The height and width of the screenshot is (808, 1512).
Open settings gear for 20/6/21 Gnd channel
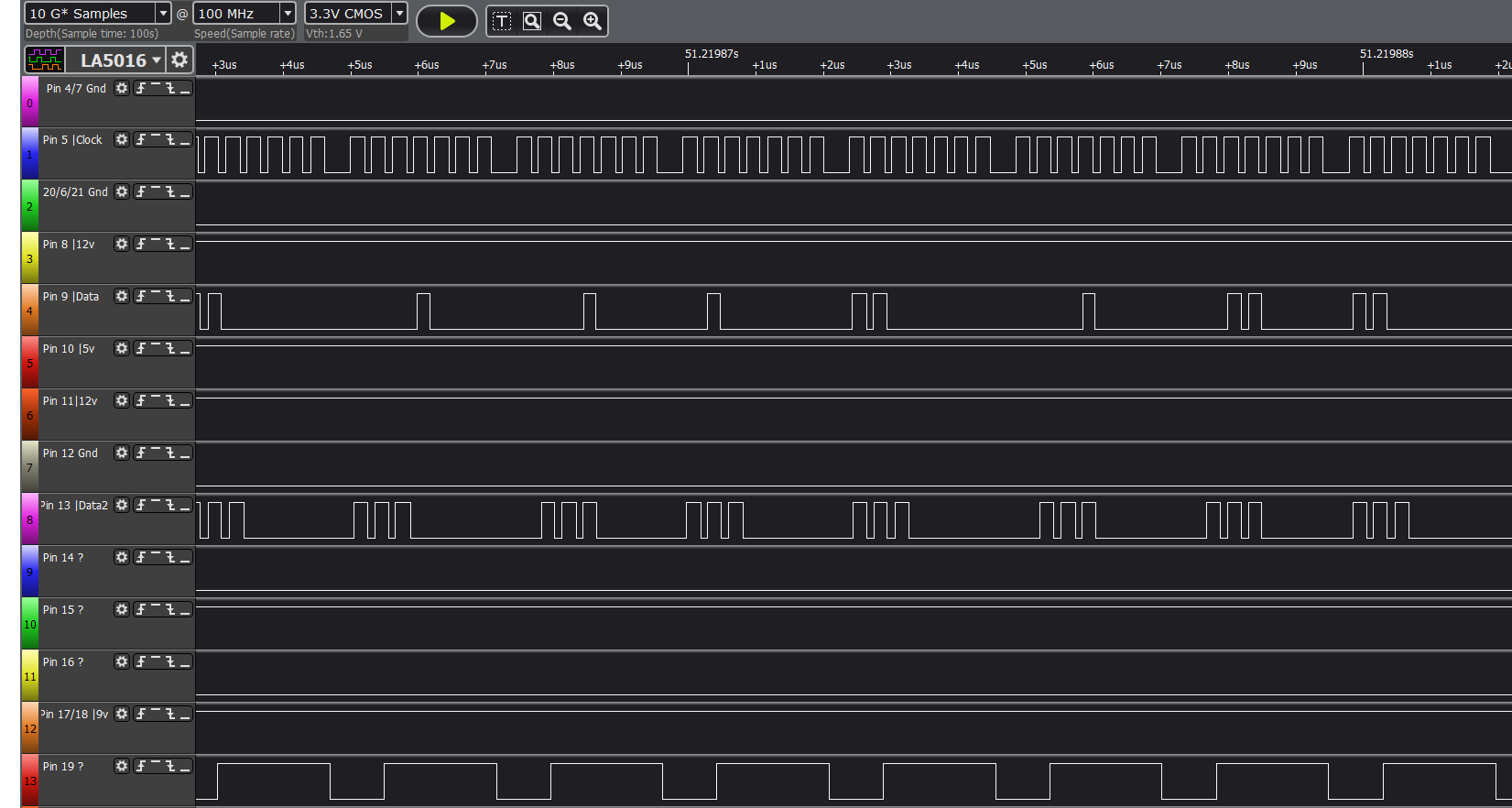tap(122, 191)
